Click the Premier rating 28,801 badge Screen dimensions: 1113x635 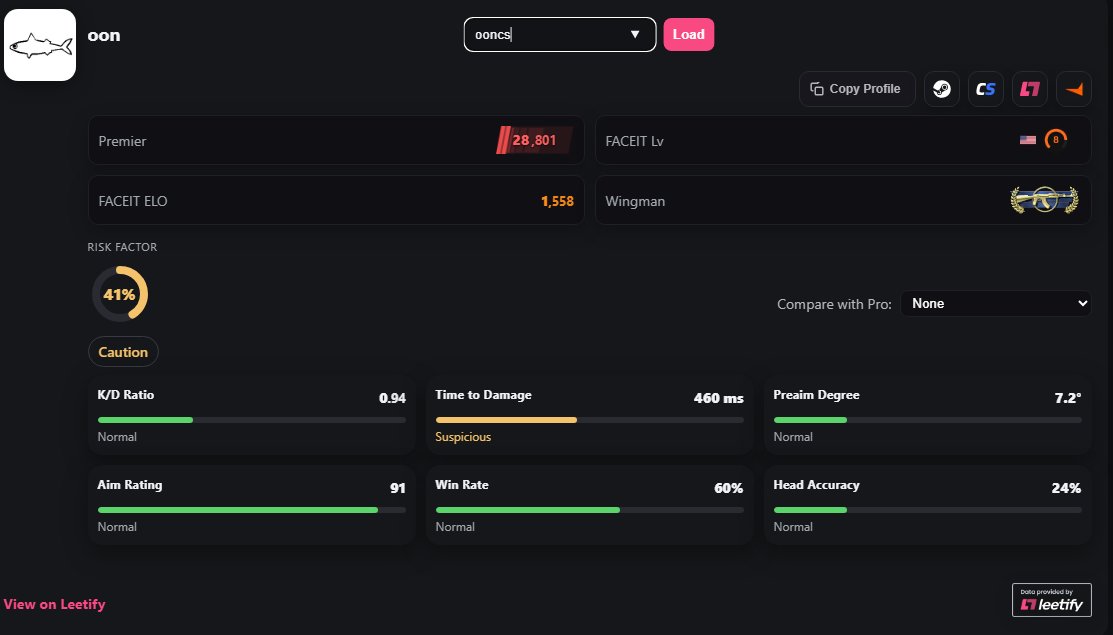click(x=534, y=140)
